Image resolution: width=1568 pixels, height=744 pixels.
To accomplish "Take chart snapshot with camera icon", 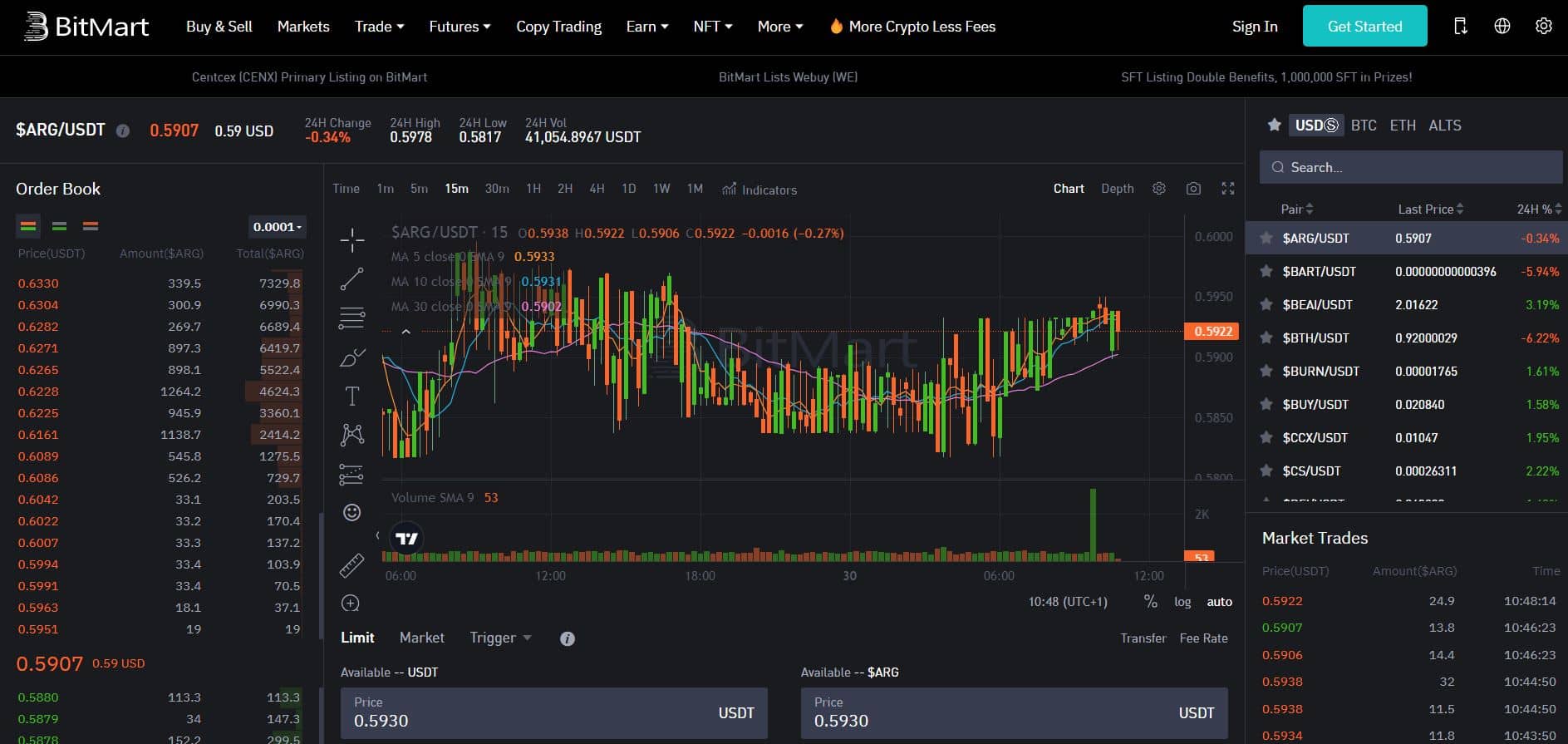I will pyautogui.click(x=1193, y=189).
